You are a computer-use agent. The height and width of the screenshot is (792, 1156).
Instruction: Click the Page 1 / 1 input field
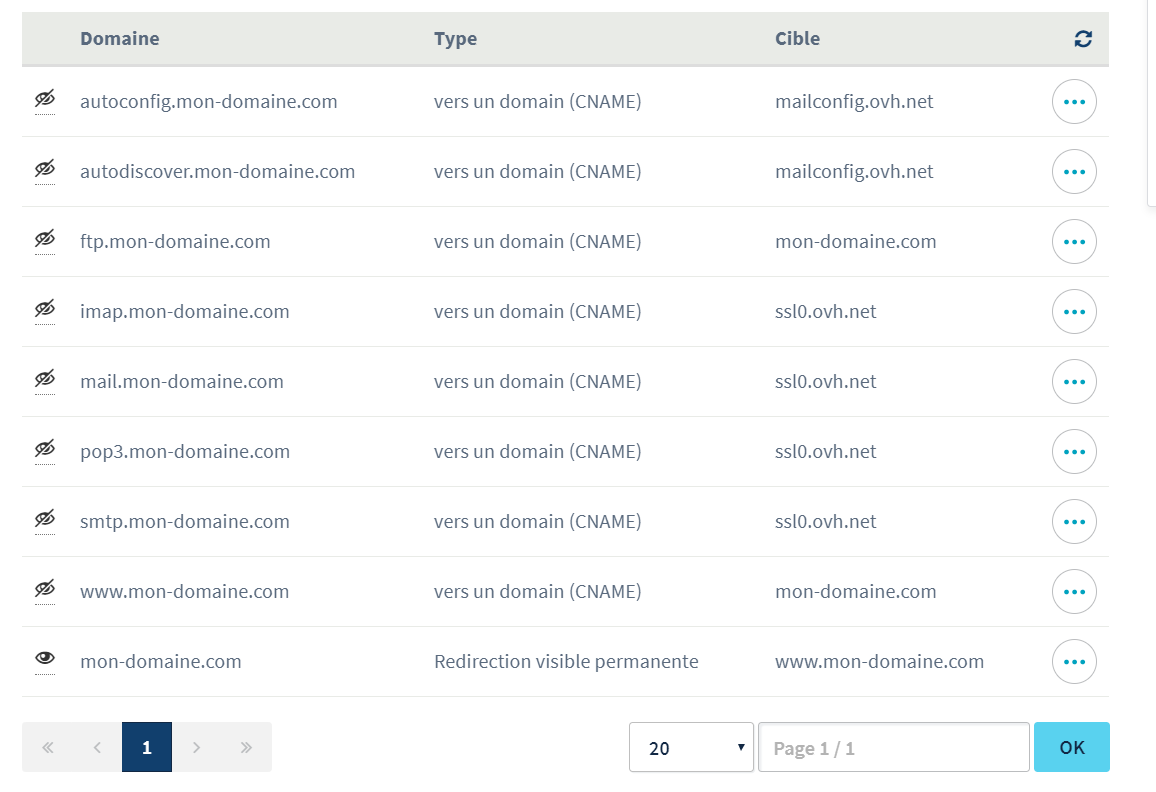(x=893, y=748)
